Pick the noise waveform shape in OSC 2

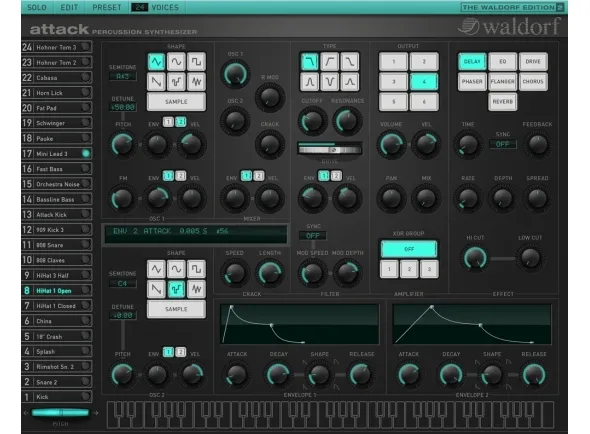(196, 289)
